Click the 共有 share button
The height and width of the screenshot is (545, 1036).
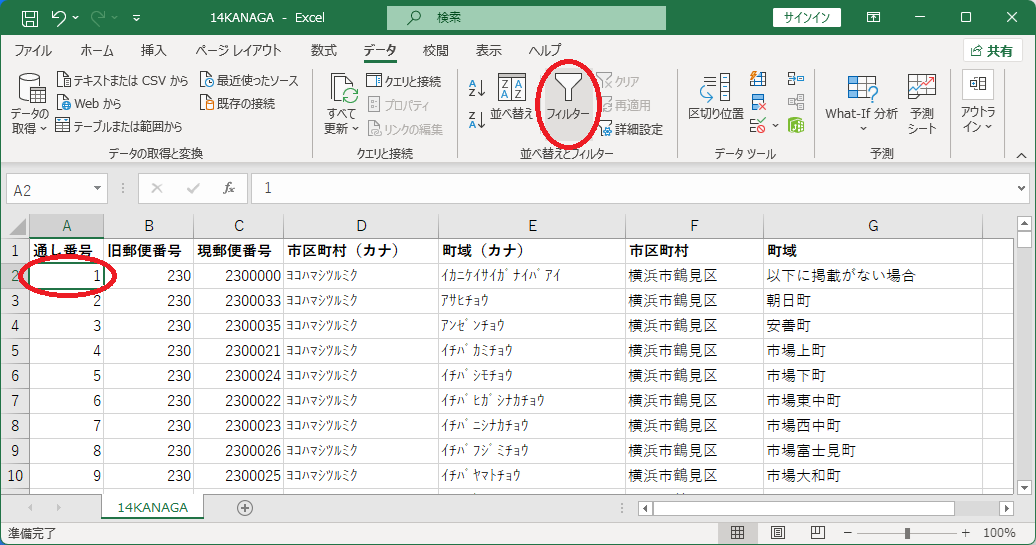(x=992, y=51)
